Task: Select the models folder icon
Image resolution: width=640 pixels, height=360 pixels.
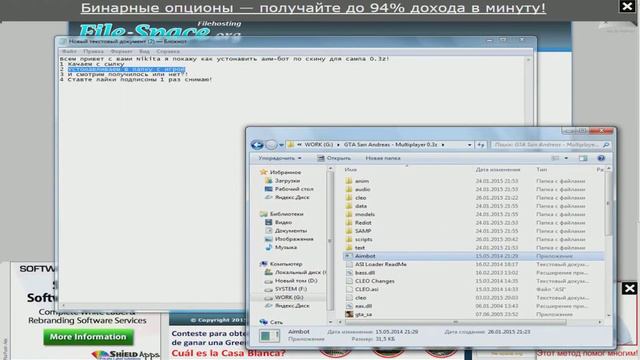Action: tap(349, 214)
